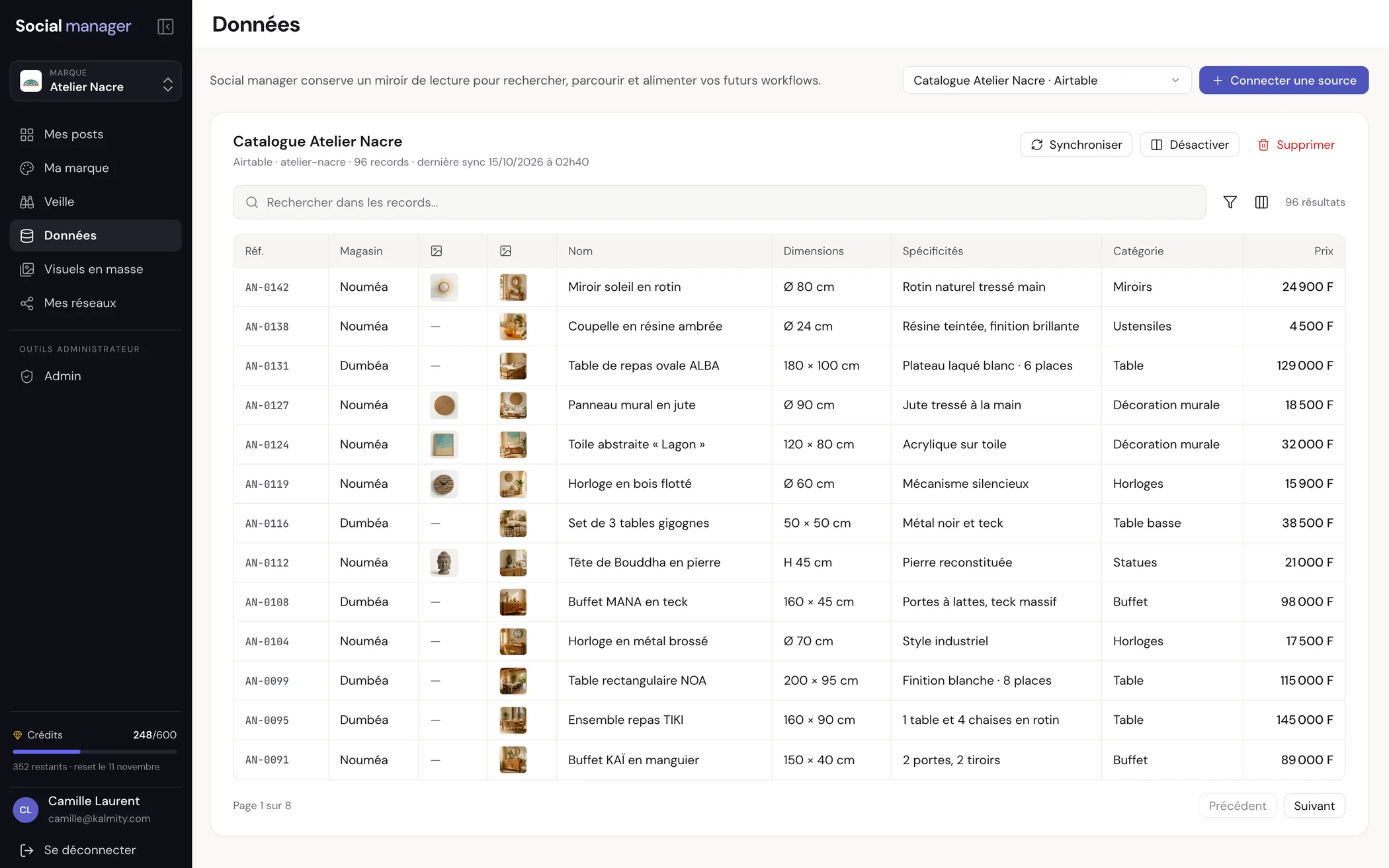The height and width of the screenshot is (868, 1389).
Task: Open product thumbnail for Tête de Bouddha en pierre
Action: point(444,563)
